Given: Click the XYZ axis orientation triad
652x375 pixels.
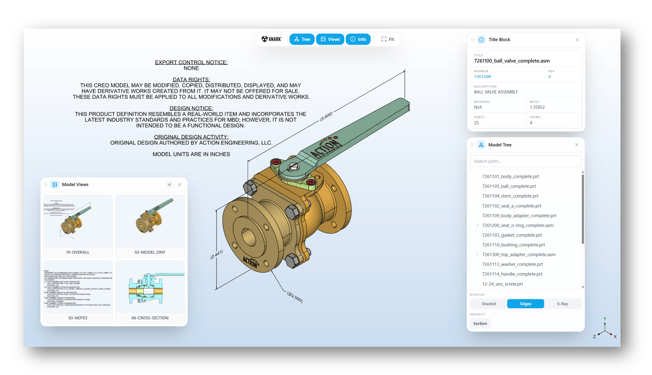Looking at the screenshot, I should coord(605,328).
